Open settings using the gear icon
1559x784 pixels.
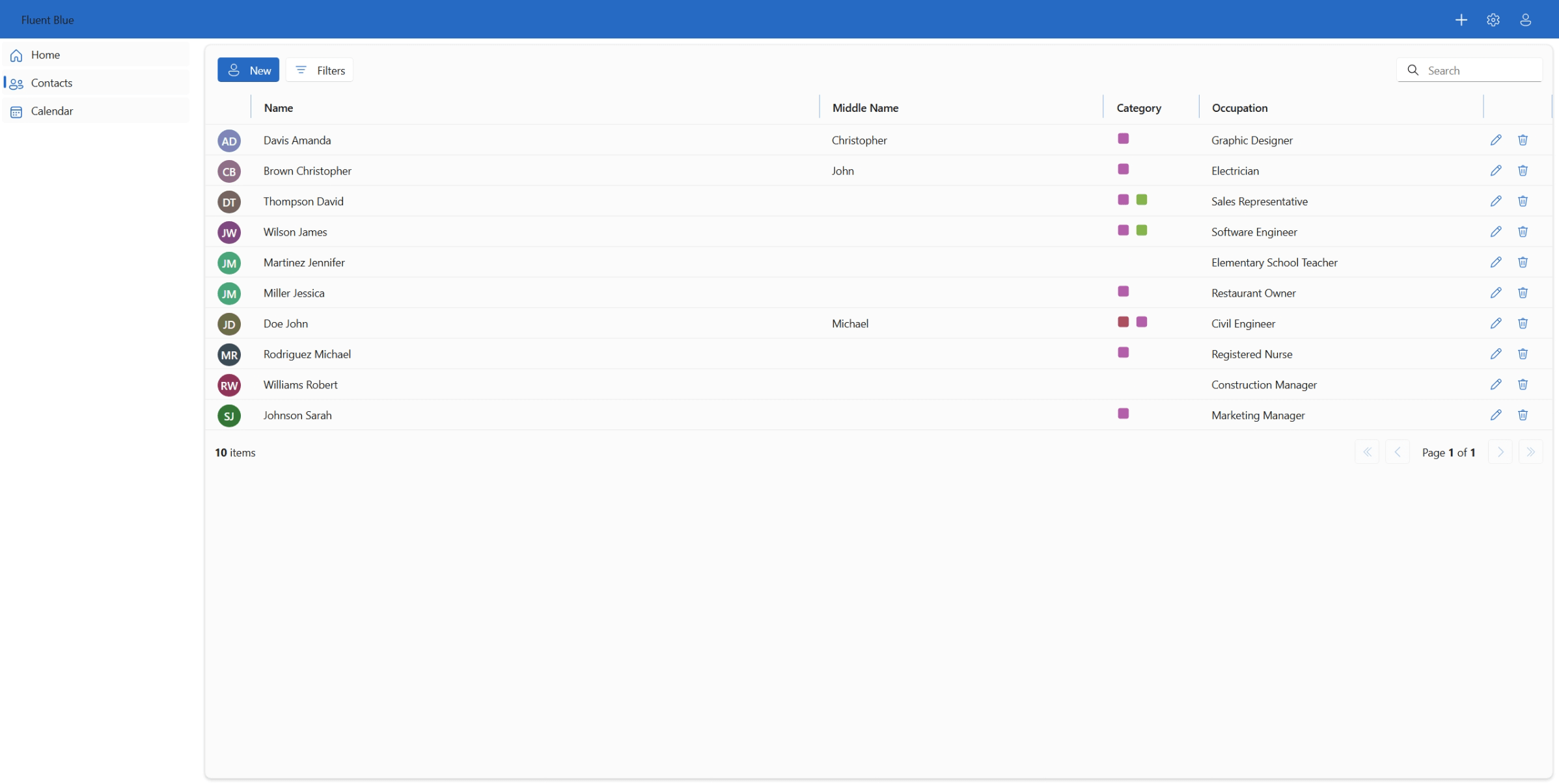pyautogui.click(x=1493, y=20)
